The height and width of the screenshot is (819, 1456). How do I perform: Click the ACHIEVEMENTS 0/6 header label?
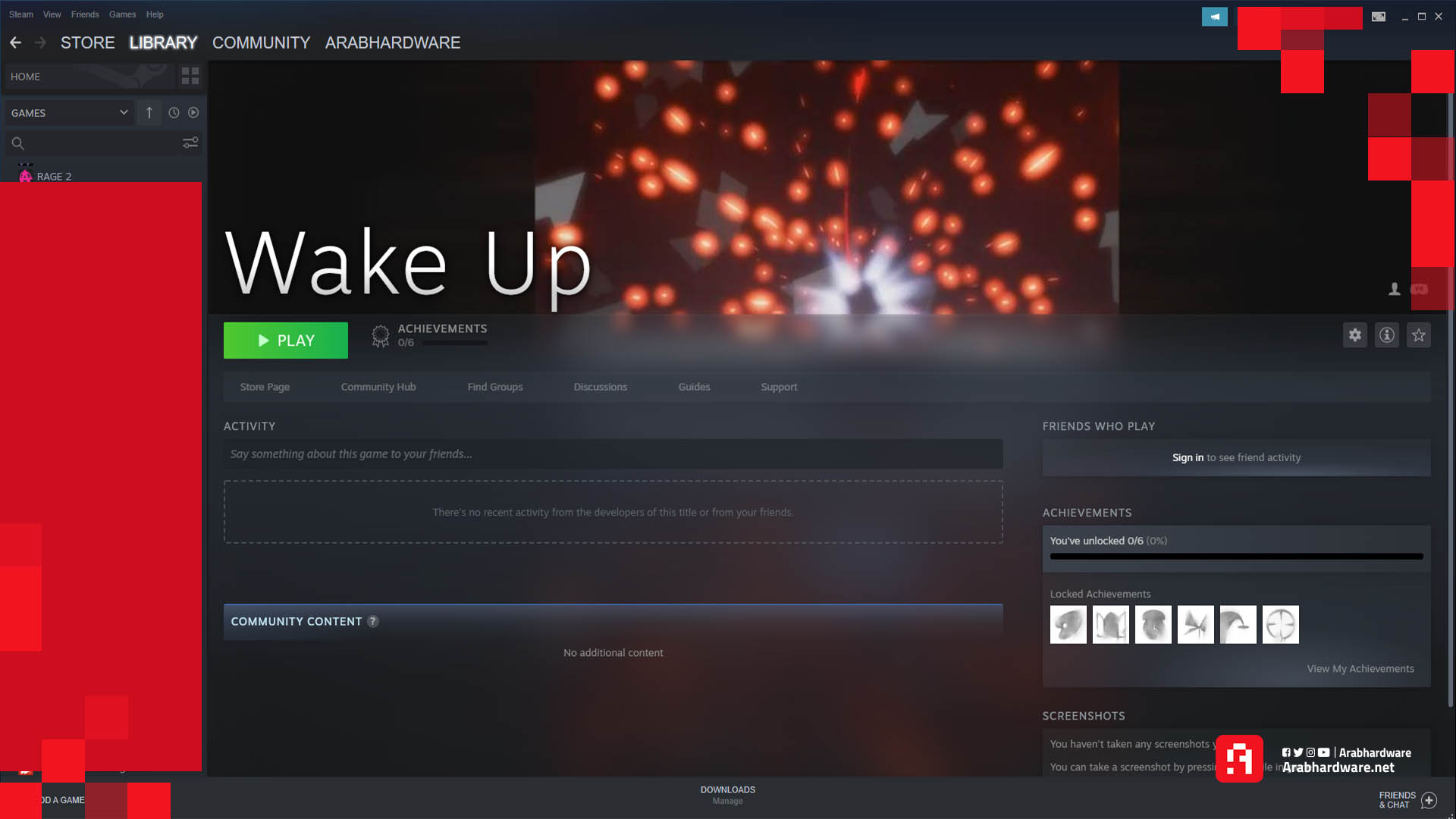(442, 334)
